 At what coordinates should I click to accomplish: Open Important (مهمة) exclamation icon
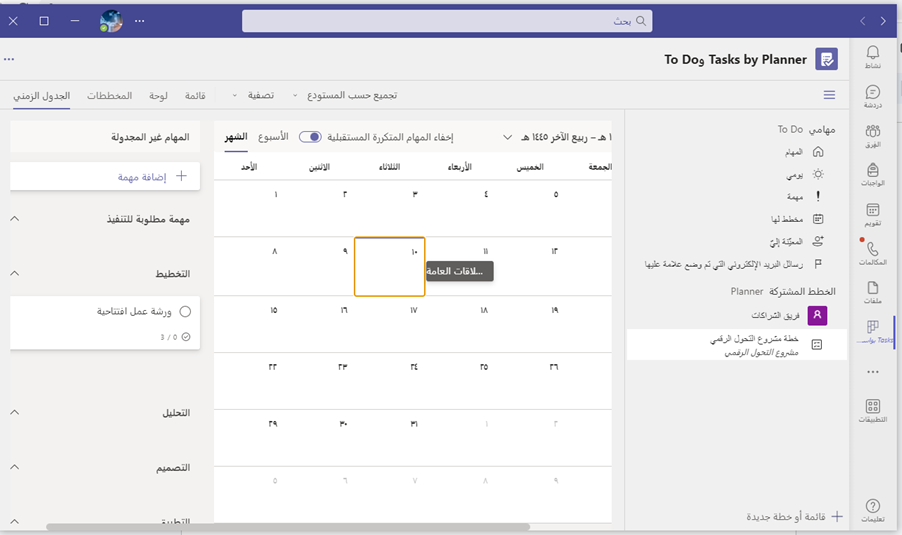[x=818, y=197]
